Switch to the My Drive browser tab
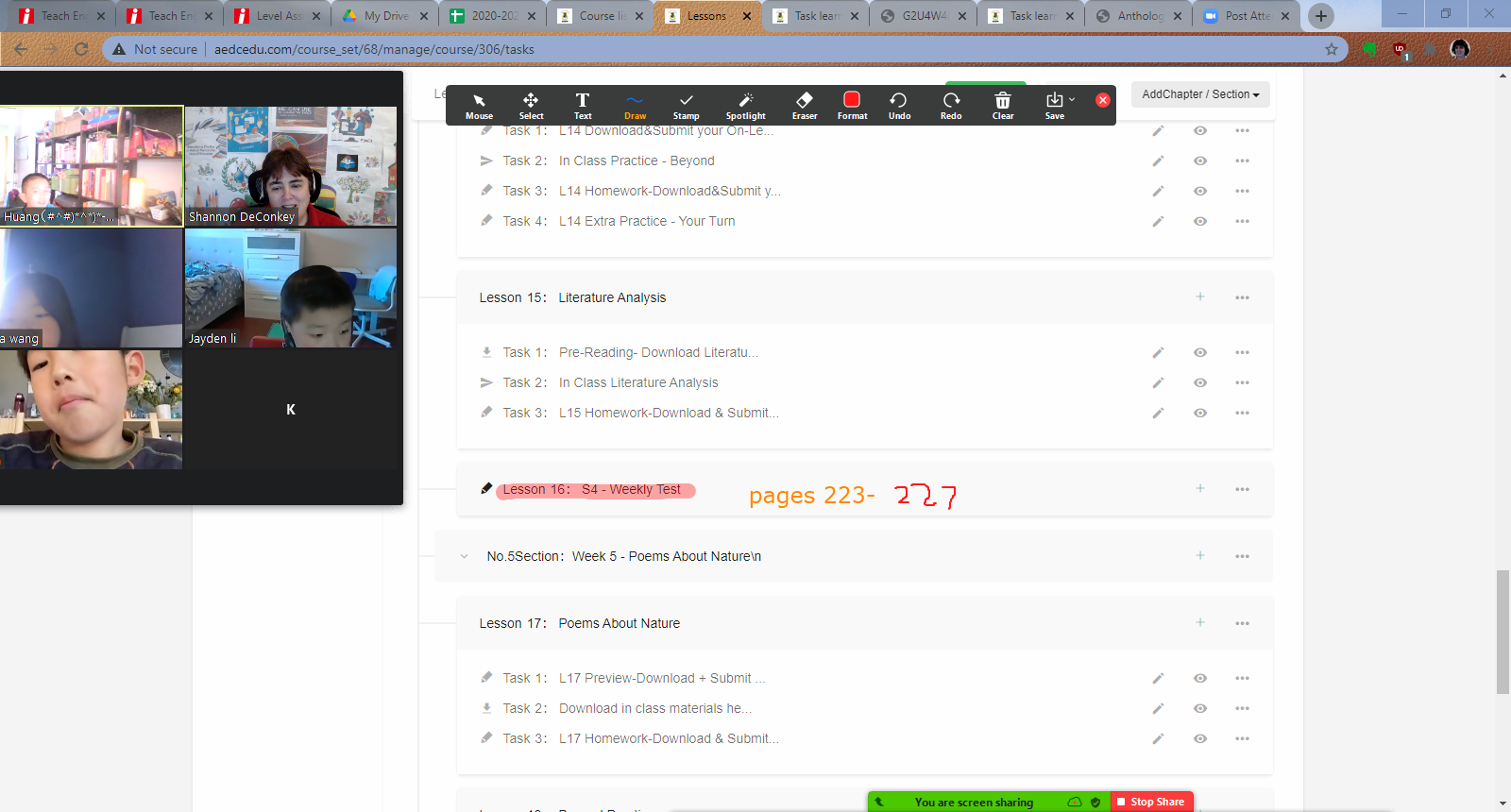 coord(385,16)
